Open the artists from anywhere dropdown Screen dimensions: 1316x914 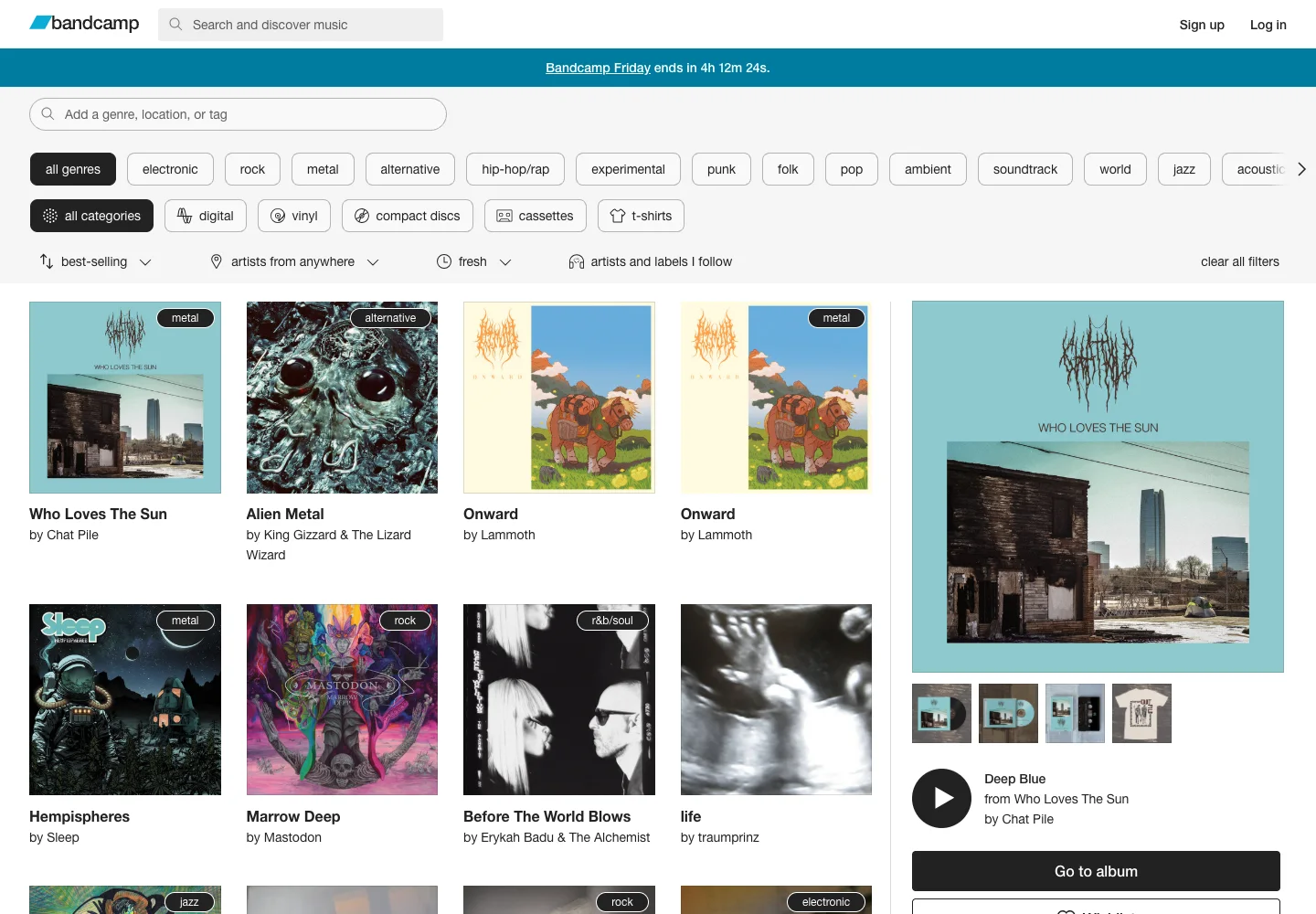(293, 261)
